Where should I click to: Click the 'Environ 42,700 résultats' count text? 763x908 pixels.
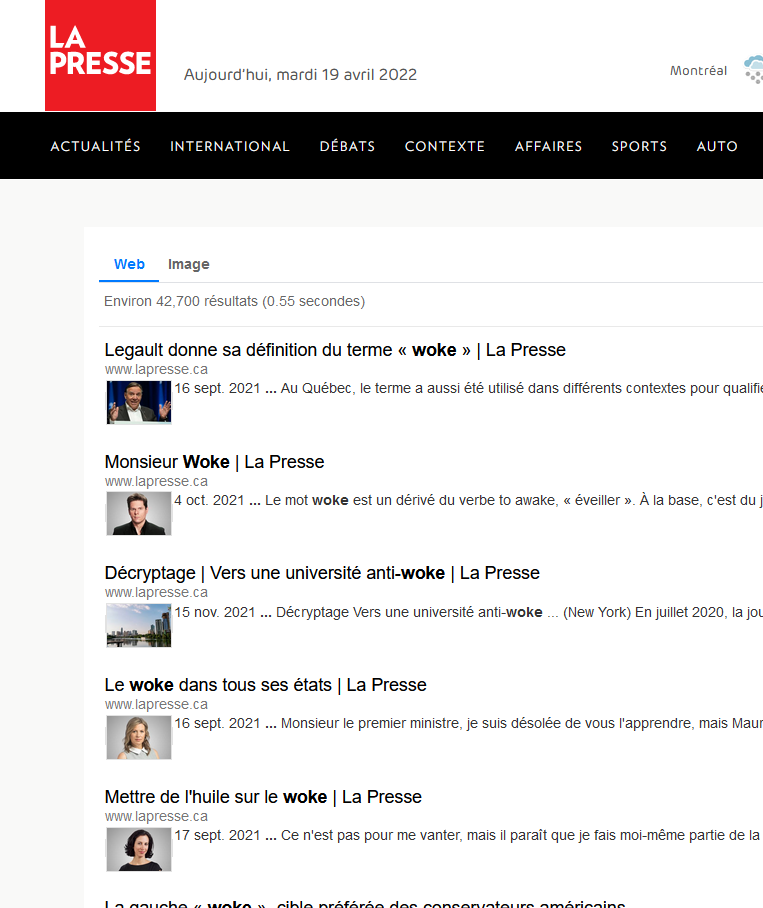(234, 301)
